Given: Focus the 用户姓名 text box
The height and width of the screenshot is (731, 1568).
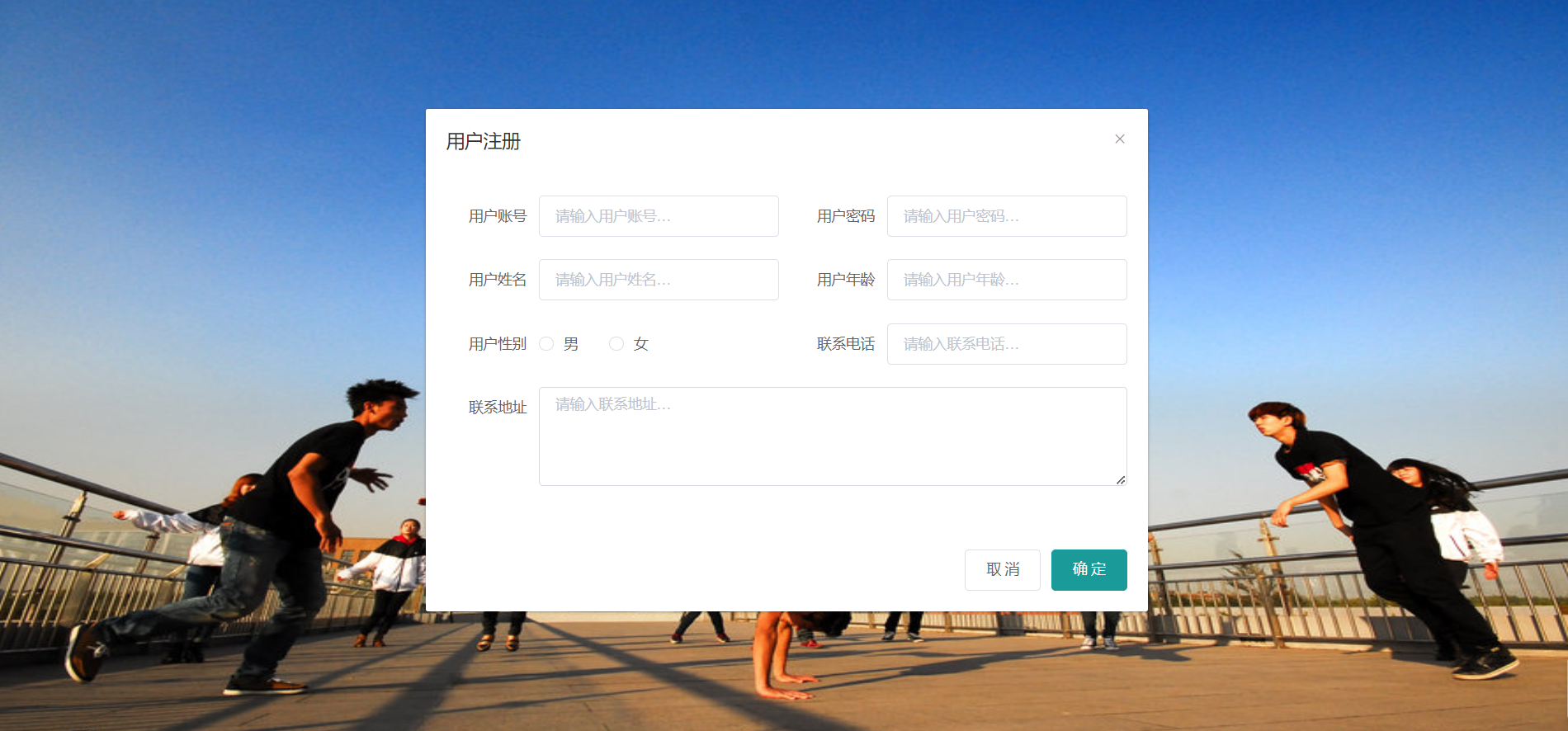Looking at the screenshot, I should point(659,280).
